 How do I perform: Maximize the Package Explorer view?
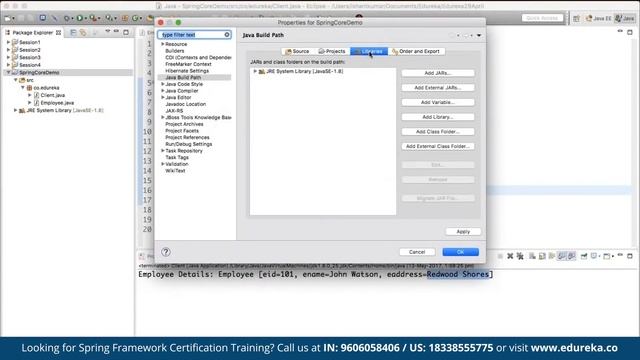[126, 31]
